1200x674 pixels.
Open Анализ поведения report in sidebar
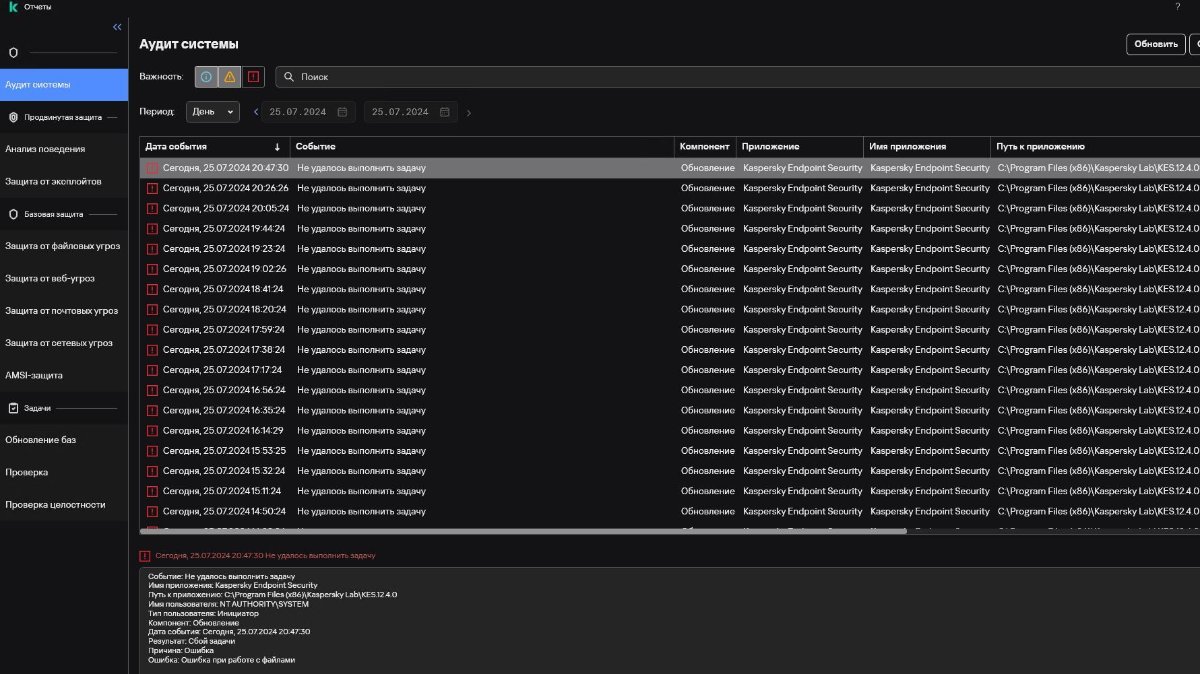(45, 149)
